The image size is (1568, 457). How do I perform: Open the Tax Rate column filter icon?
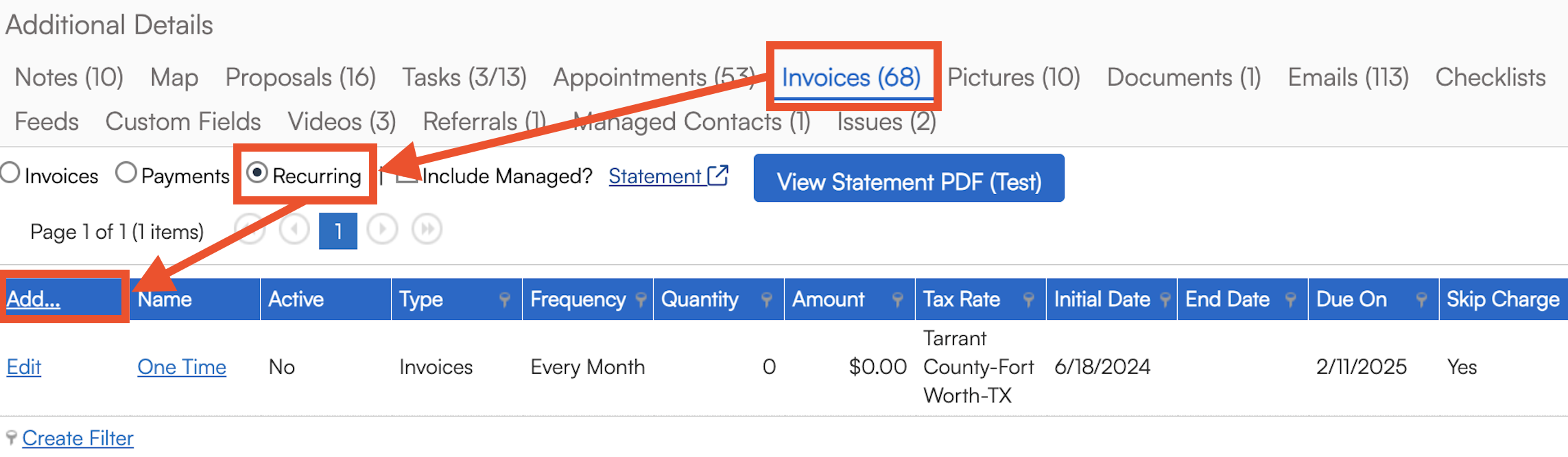[x=1027, y=299]
